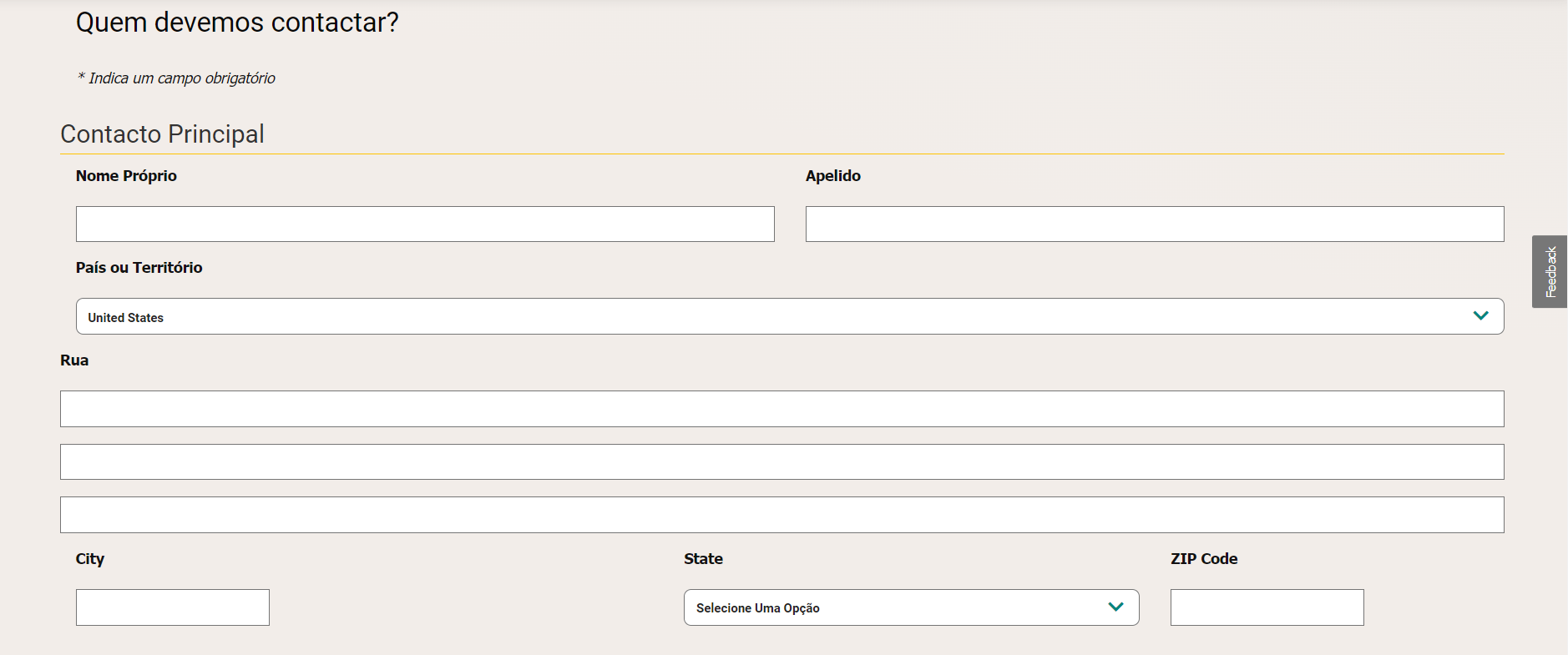Click the chevron arrow in the State selector
The width and height of the screenshot is (1568, 655).
coord(1115,607)
